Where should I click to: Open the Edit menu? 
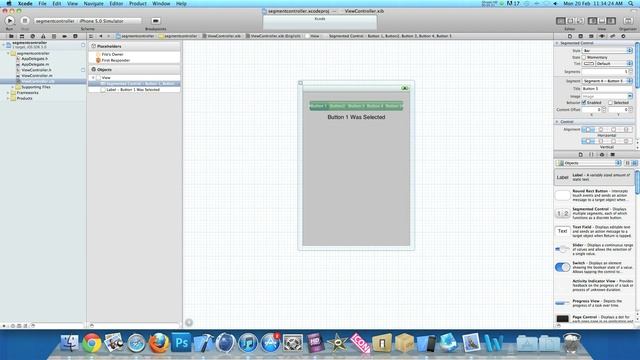point(57,3)
